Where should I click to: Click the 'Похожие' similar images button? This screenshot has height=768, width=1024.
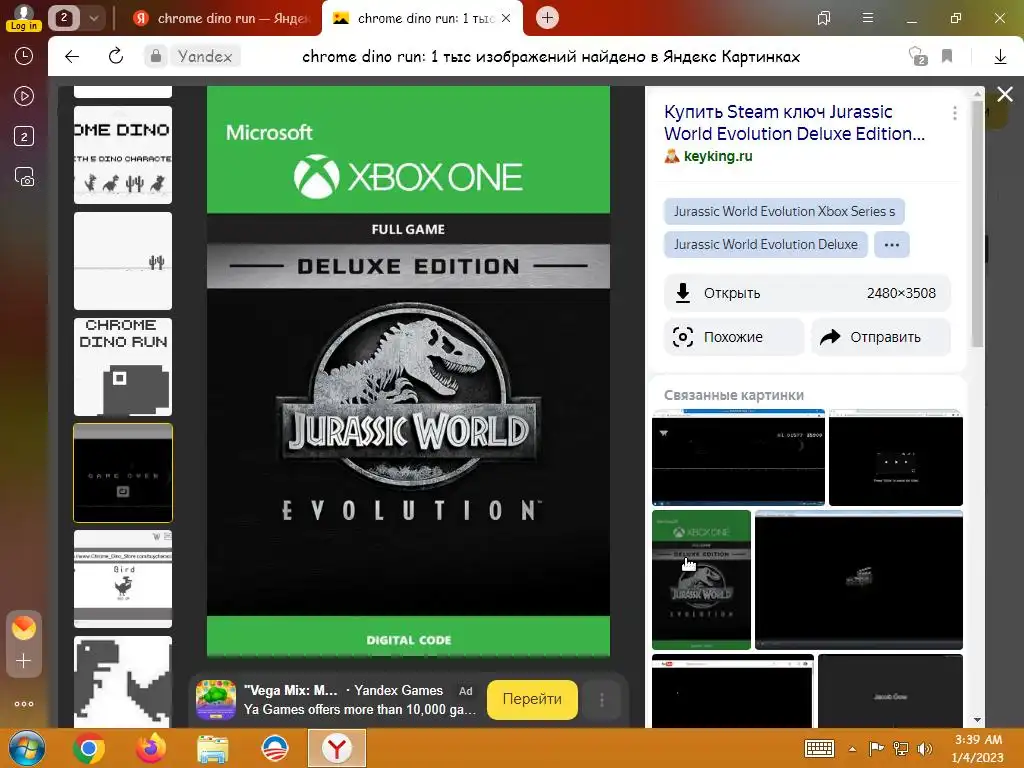click(x=734, y=337)
